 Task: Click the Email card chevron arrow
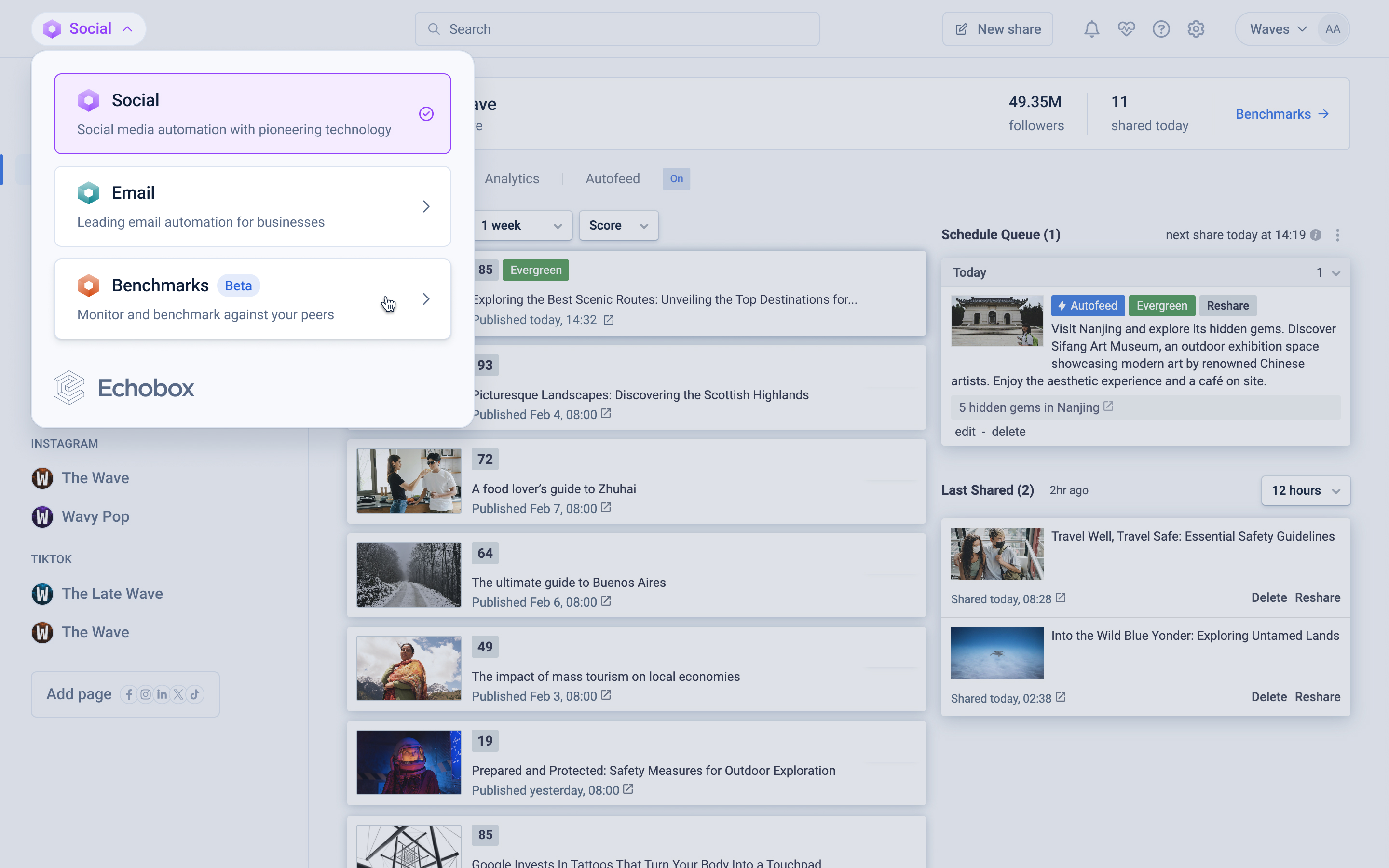[426, 207]
